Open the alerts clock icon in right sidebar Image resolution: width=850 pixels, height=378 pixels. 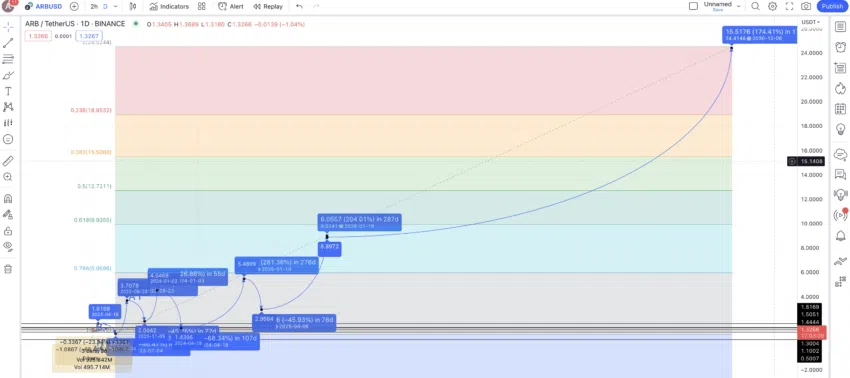pos(840,47)
